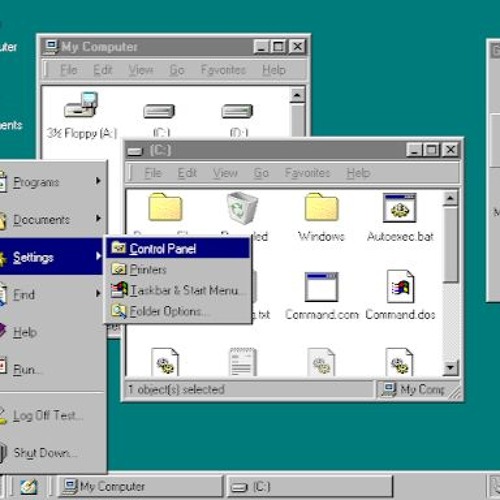Expand Find in Start menu
The width and height of the screenshot is (500, 500).
tap(51, 294)
